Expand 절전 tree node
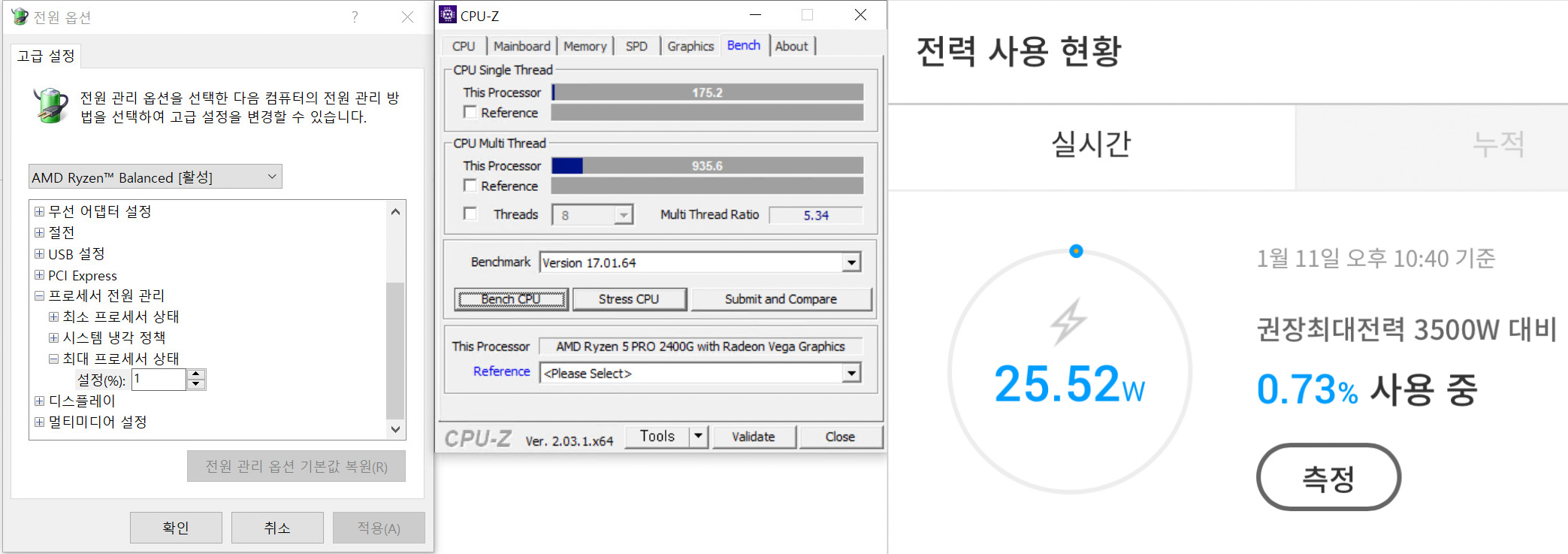1568x554 pixels. point(39,233)
